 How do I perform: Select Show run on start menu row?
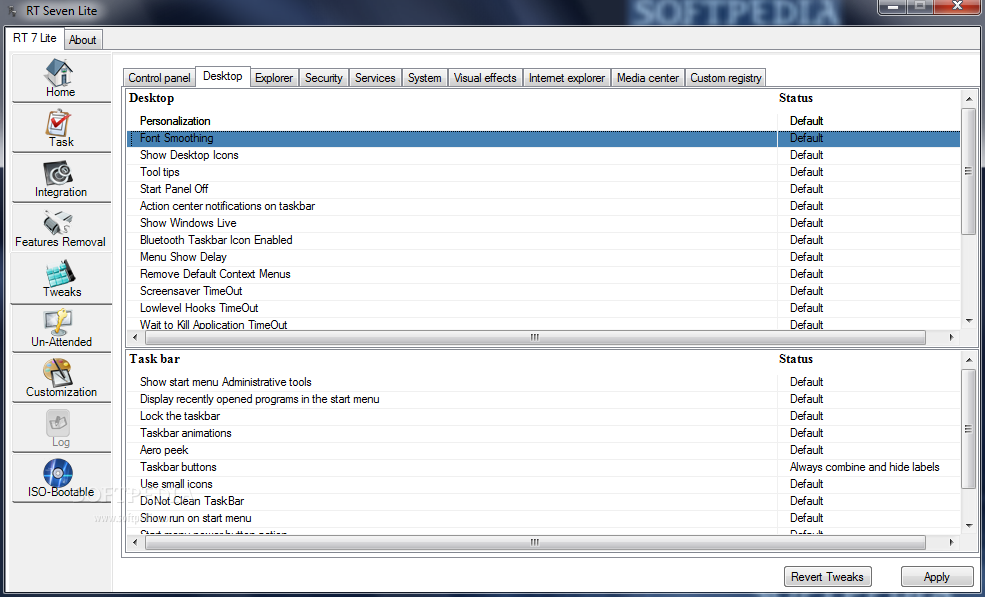(544, 518)
